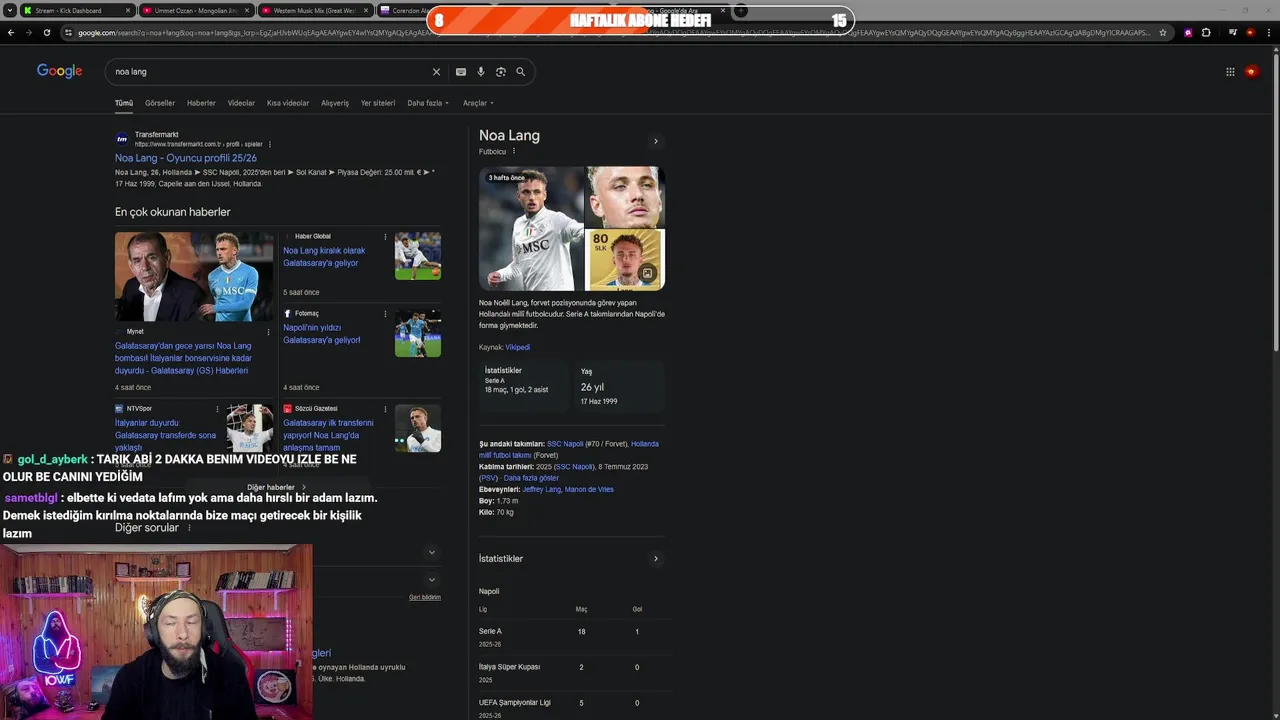Open options for the Mynet article

click(x=268, y=332)
